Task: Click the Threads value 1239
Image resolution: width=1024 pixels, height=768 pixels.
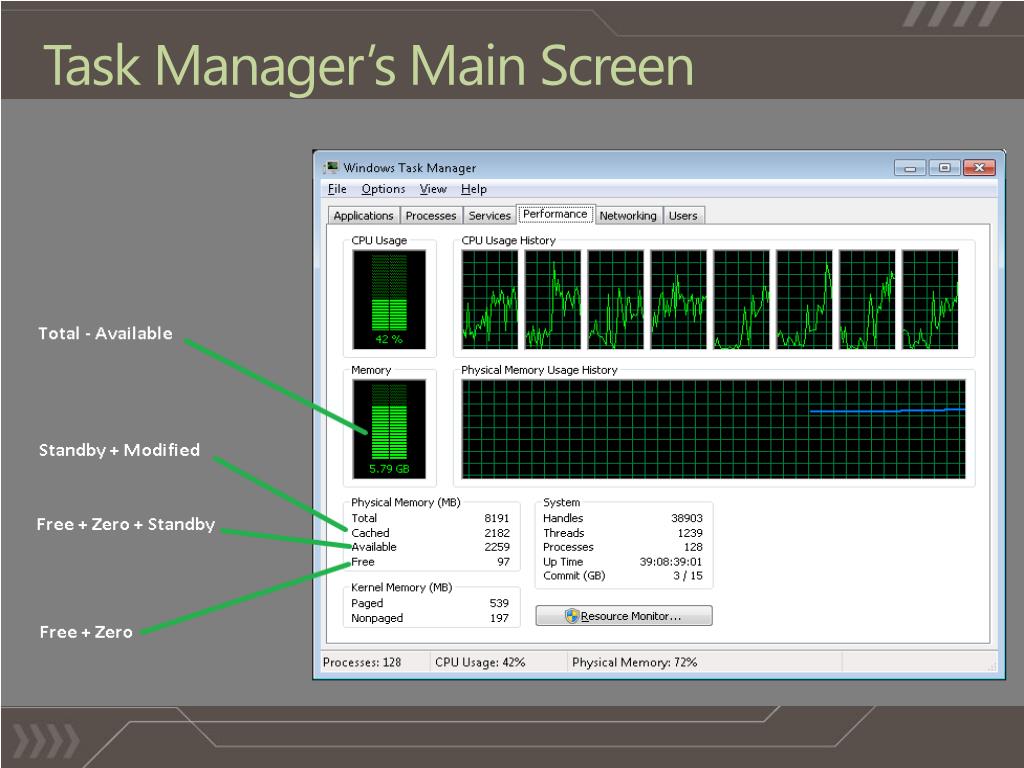Action: (x=690, y=533)
